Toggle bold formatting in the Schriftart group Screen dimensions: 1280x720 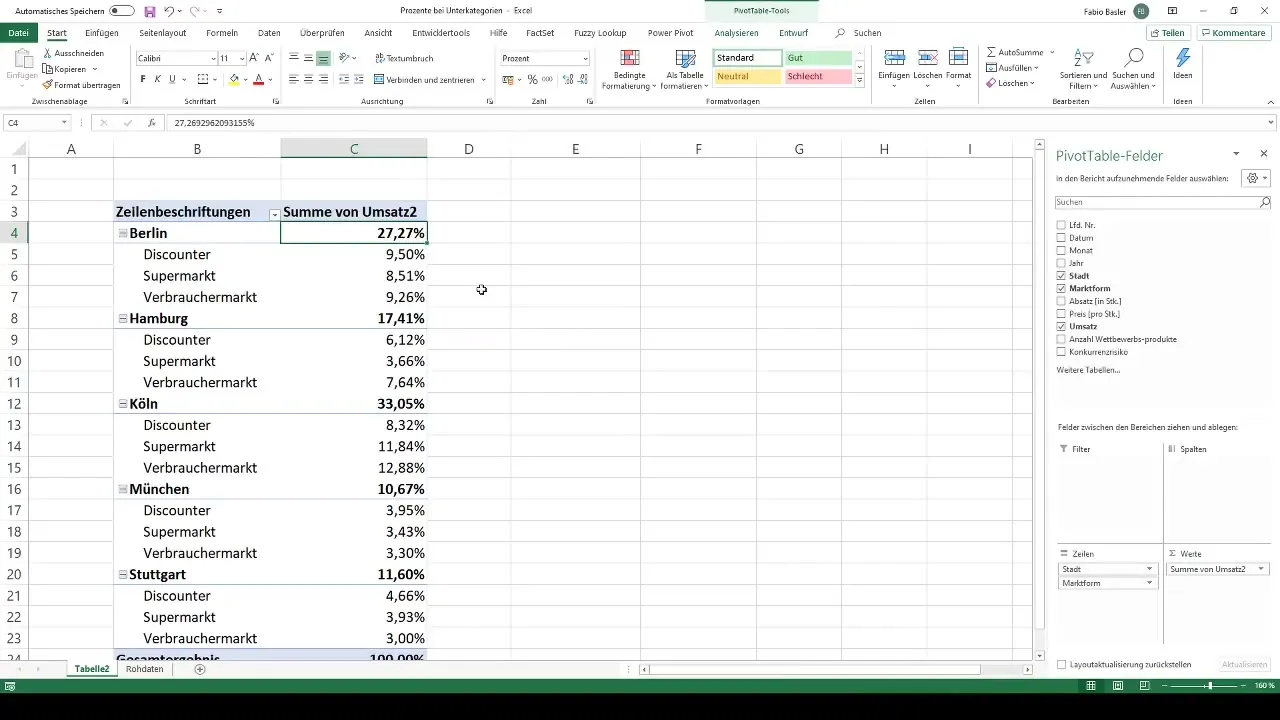click(x=143, y=79)
